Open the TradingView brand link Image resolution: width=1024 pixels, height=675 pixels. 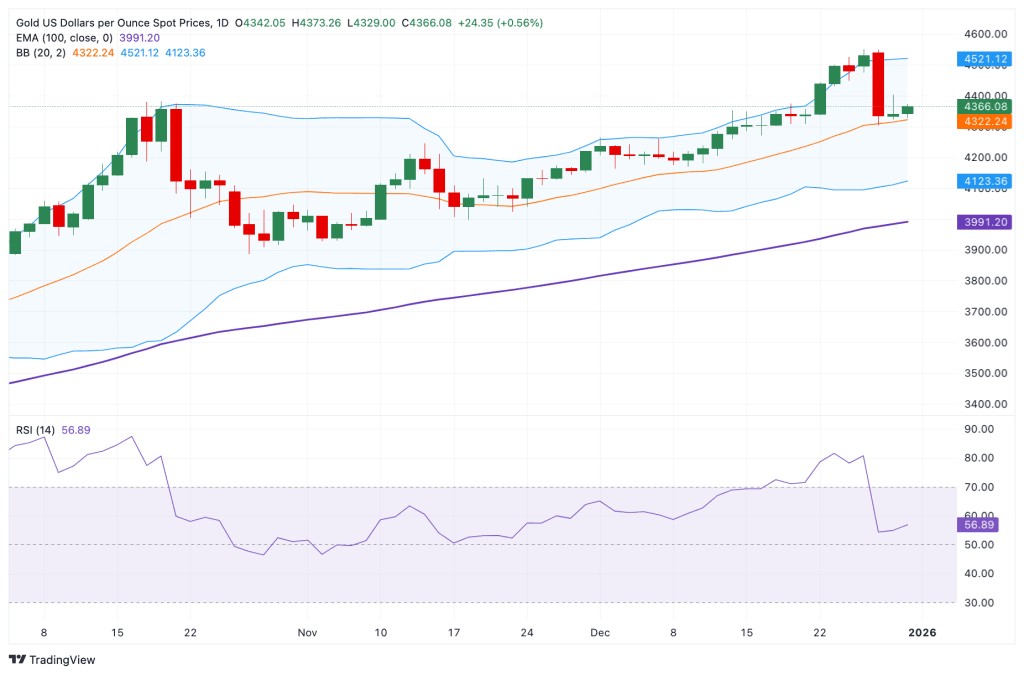(52, 659)
